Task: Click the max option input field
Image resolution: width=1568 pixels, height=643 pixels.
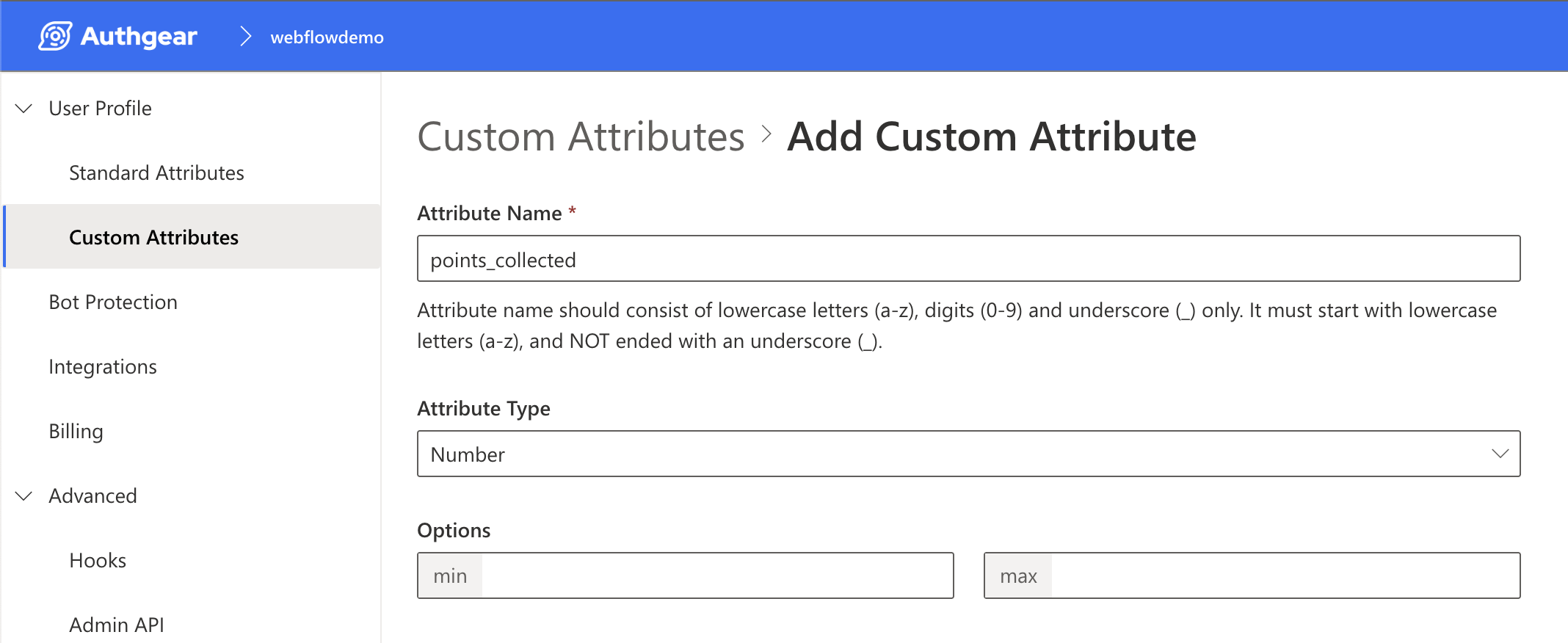Action: coord(1285,576)
